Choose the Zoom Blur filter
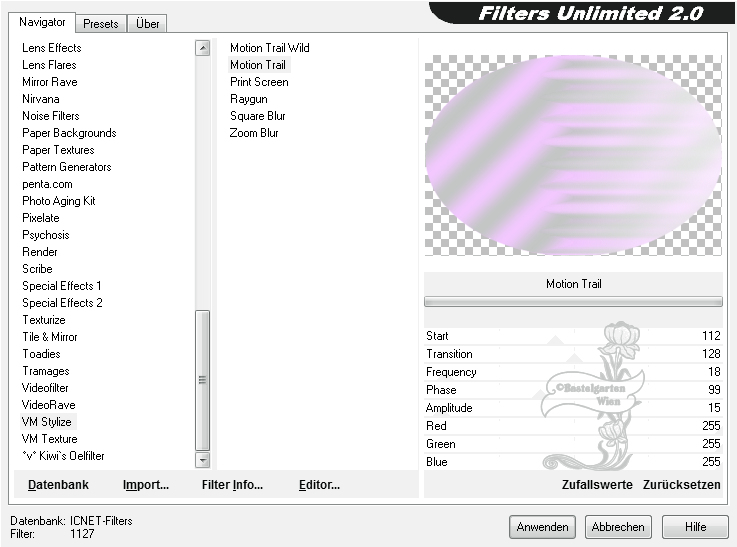This screenshot has width=737, height=547. click(x=254, y=133)
